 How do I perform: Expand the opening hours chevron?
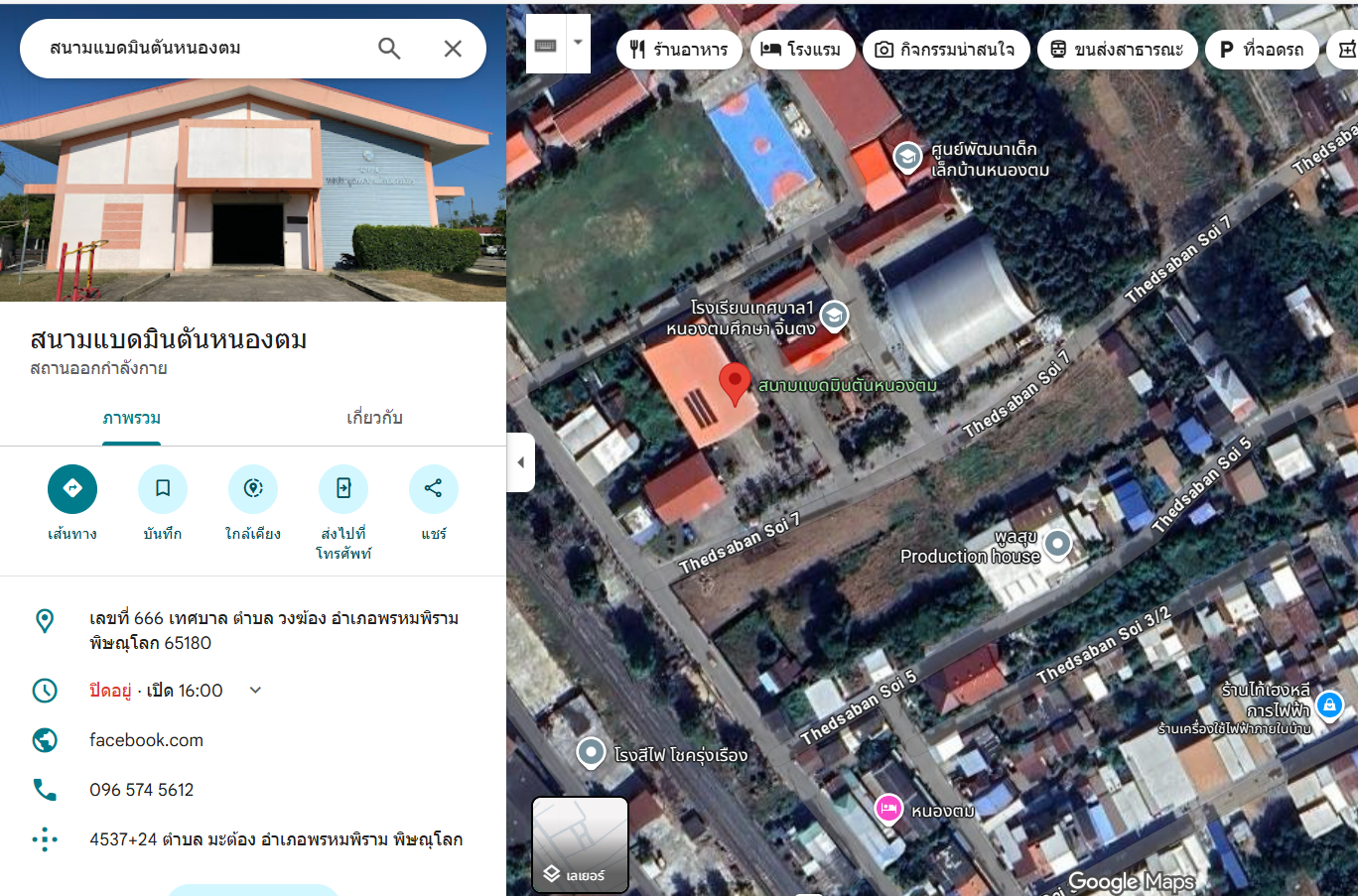255,691
